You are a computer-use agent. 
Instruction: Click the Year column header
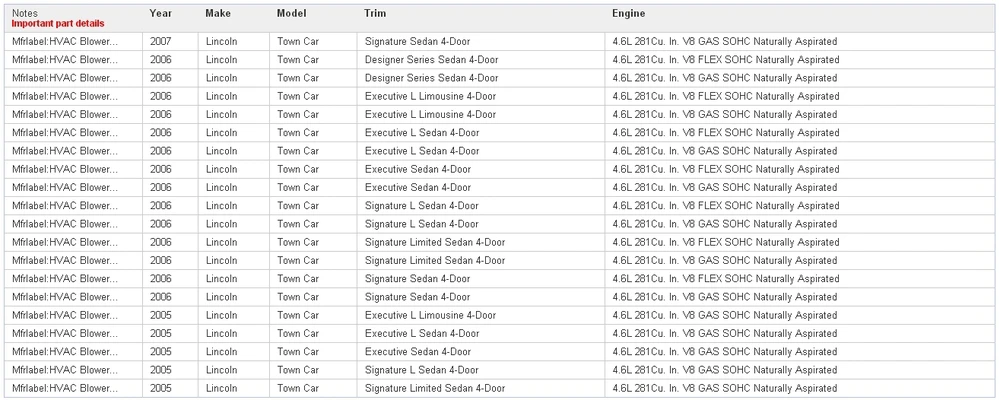[161, 13]
